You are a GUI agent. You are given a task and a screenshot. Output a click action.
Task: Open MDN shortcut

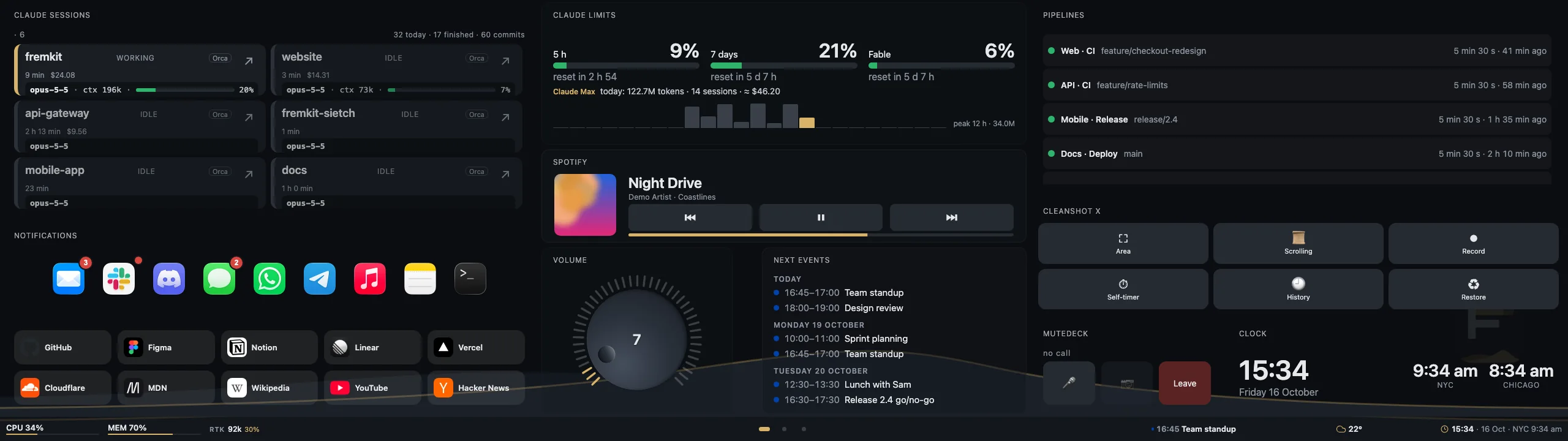coord(166,388)
